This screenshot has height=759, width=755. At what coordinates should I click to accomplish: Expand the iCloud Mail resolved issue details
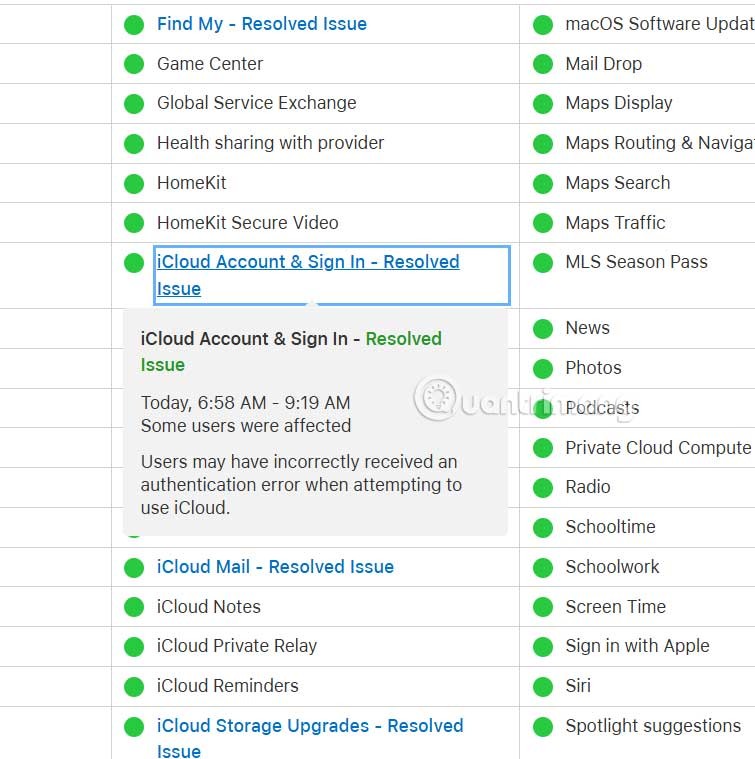click(x=275, y=567)
